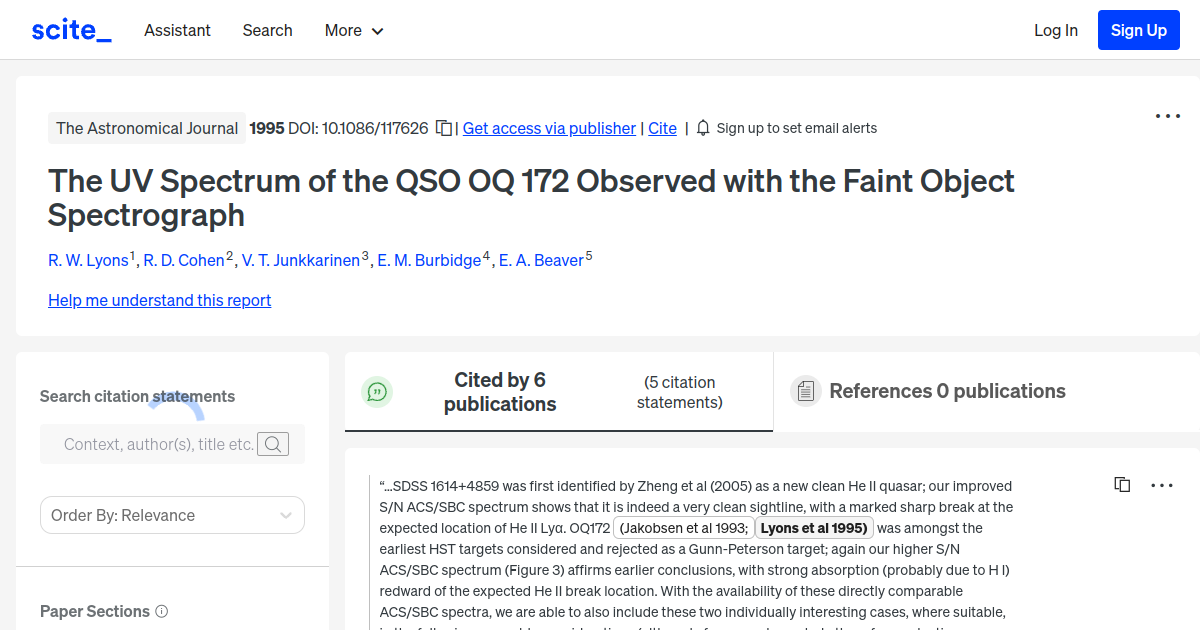Click the bell icon for email alerts
This screenshot has width=1200, height=630.
tap(703, 128)
